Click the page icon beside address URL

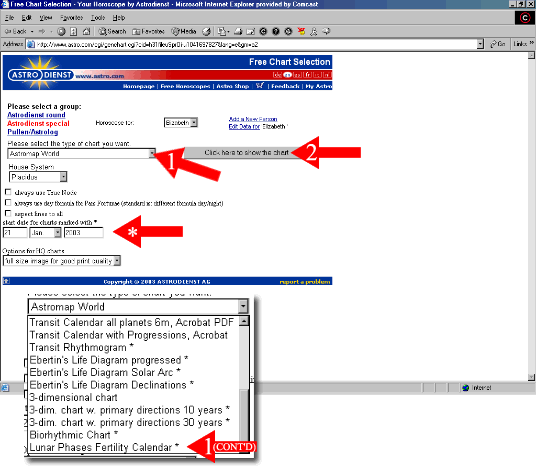(x=31, y=44)
